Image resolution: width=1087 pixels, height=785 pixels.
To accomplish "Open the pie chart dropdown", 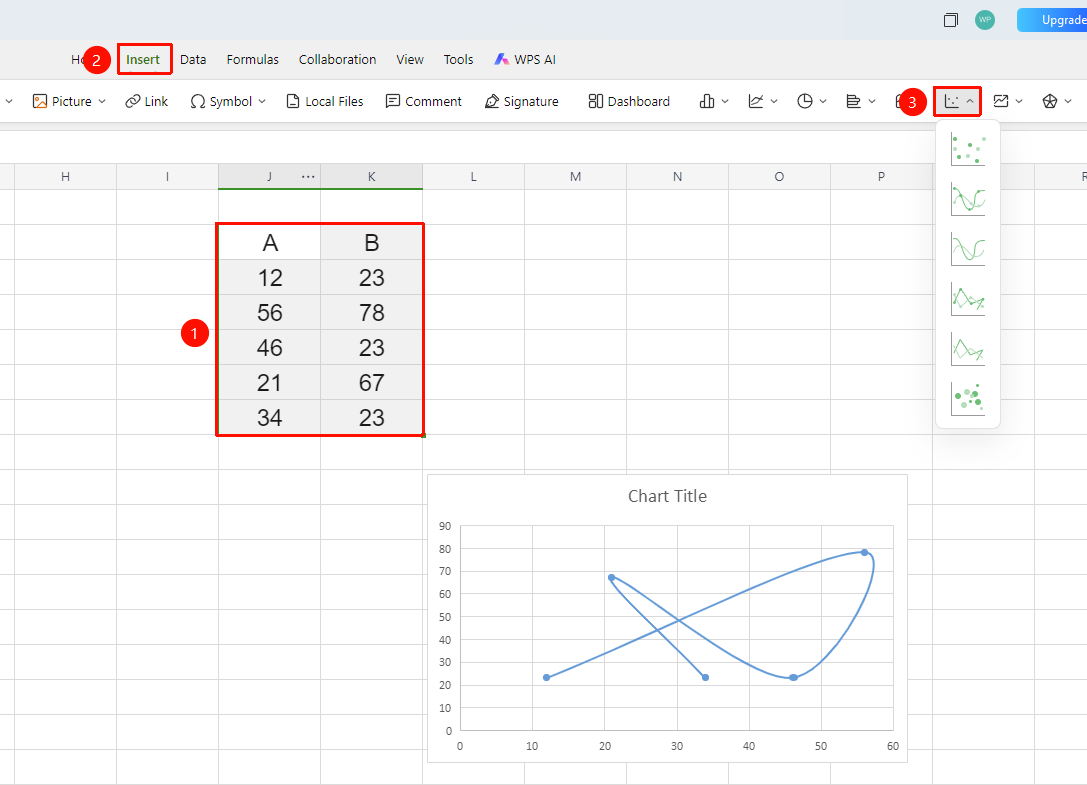I will pyautogui.click(x=812, y=101).
